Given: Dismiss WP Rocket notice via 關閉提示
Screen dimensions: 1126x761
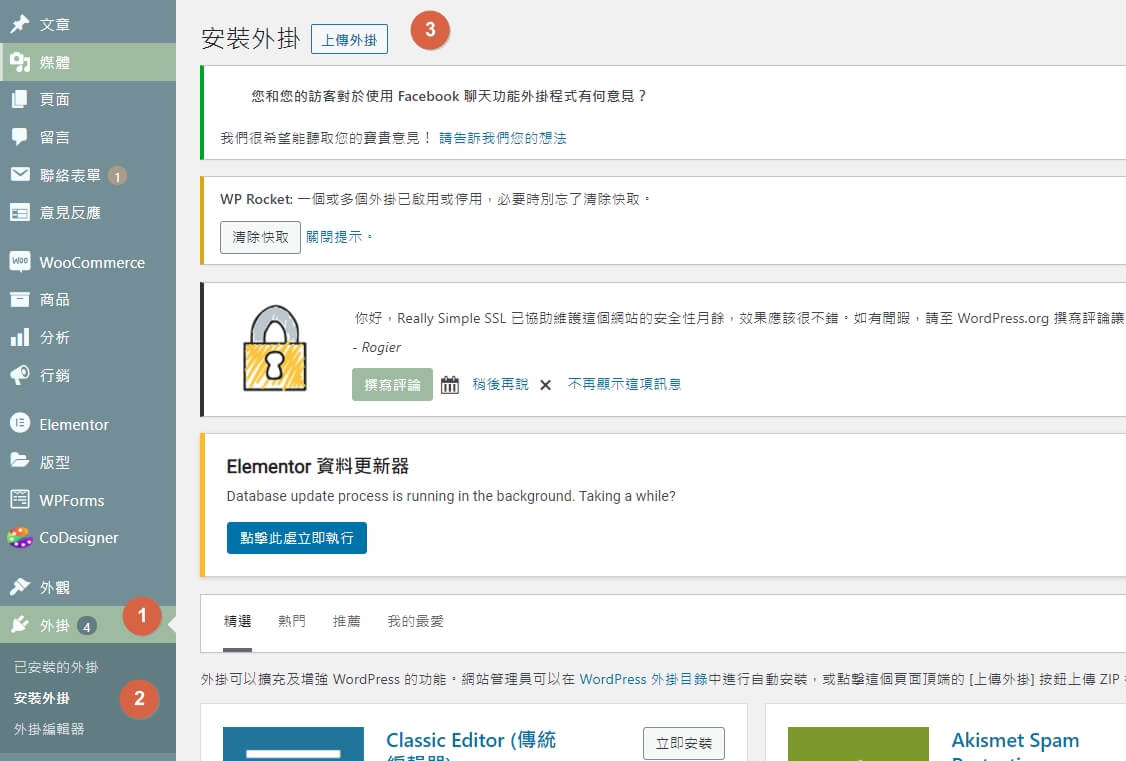Looking at the screenshot, I should (x=334, y=237).
